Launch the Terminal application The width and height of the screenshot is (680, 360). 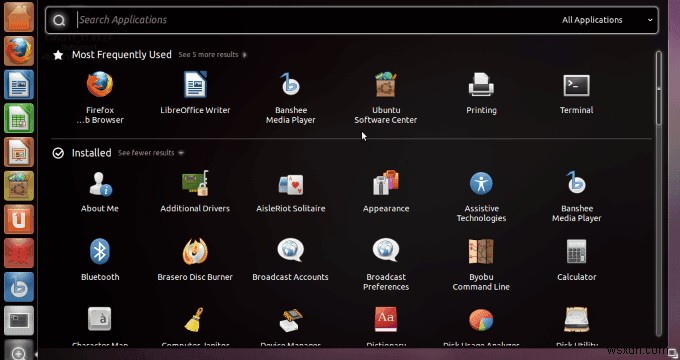[576, 93]
